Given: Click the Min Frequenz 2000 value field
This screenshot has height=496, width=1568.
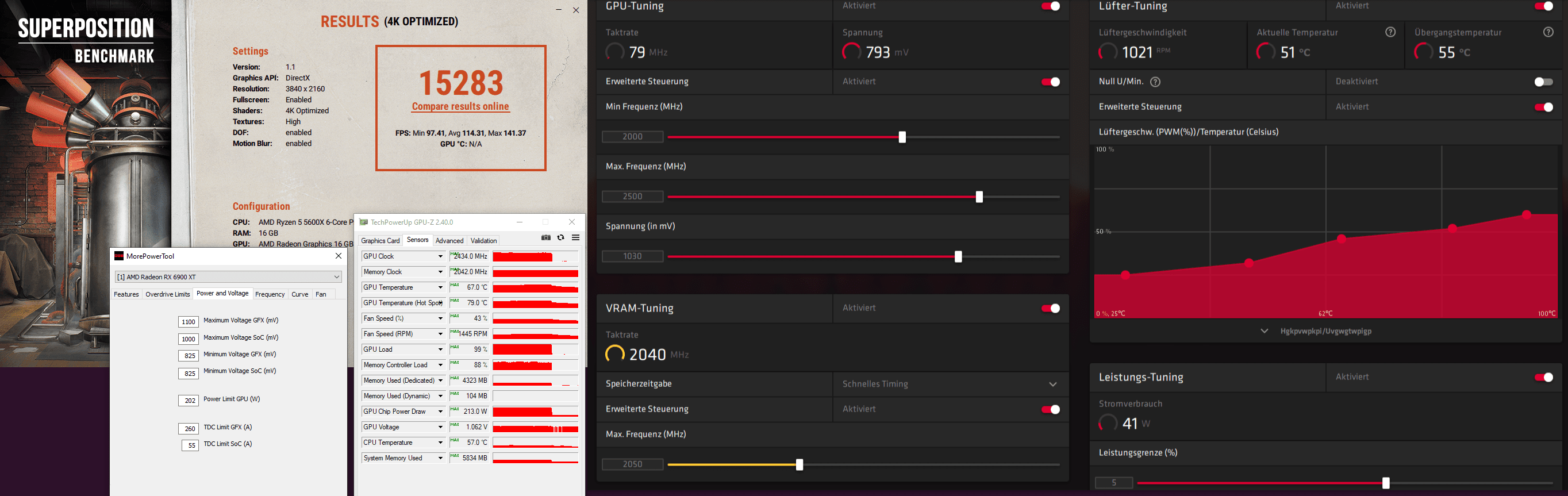Looking at the screenshot, I should [632, 137].
